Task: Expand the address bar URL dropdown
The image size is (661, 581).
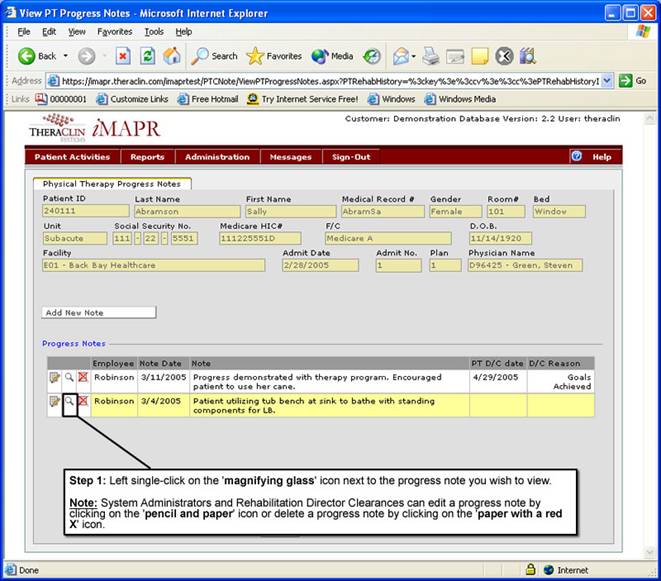Action: [x=607, y=80]
